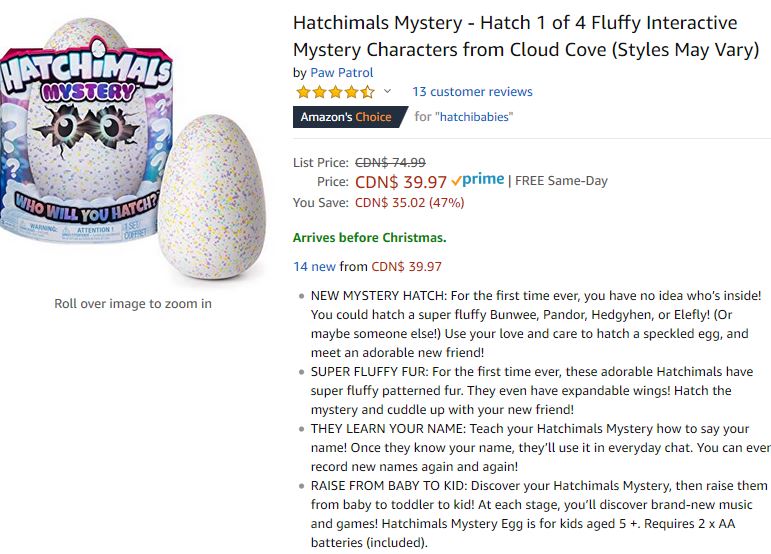Open the 13 customer reviews link
Screen dimensions: 771x554
[x=472, y=92]
